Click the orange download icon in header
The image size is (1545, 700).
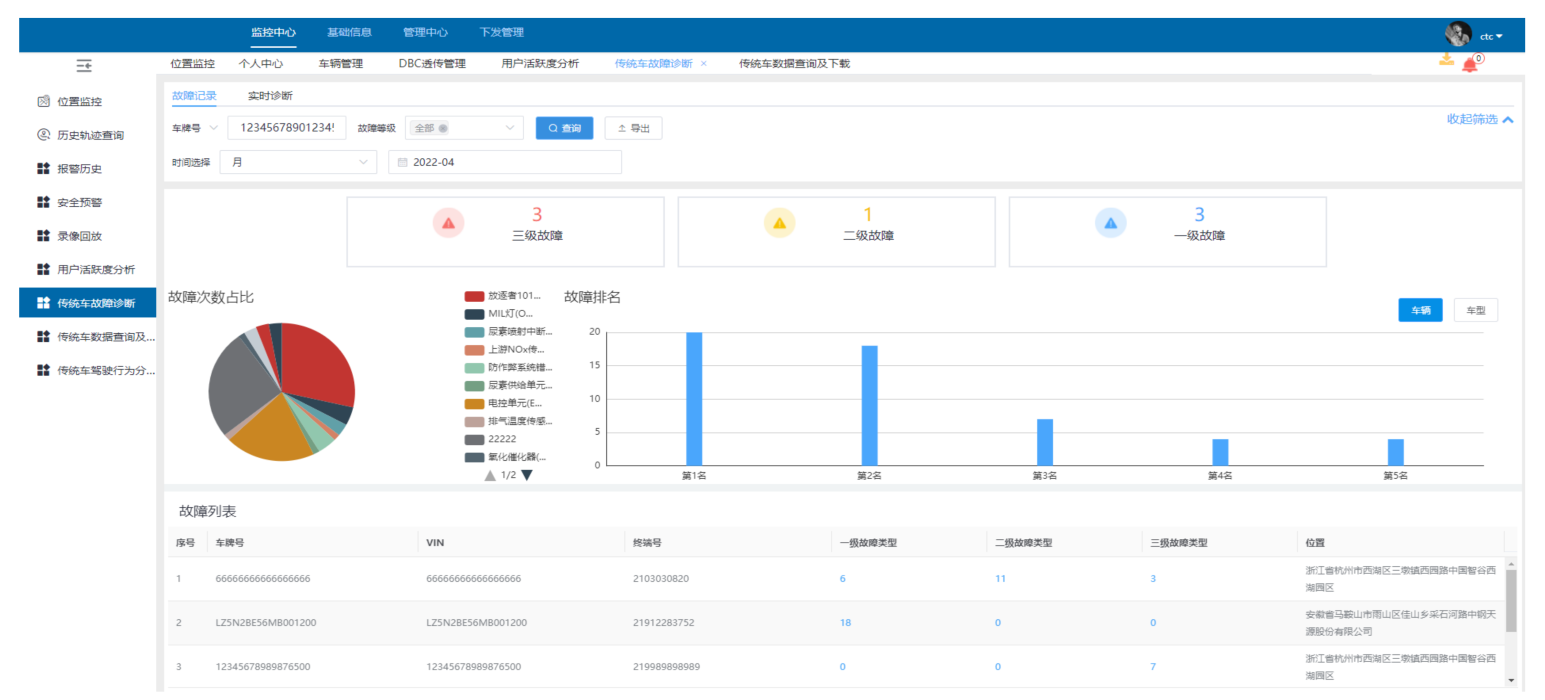click(x=1446, y=60)
